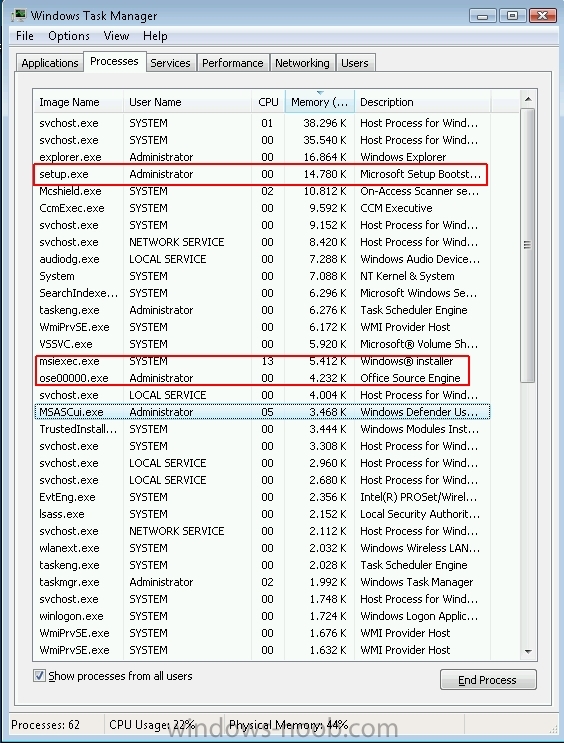Click the scrollbar down arrow
The width and height of the screenshot is (564, 743).
point(528,652)
